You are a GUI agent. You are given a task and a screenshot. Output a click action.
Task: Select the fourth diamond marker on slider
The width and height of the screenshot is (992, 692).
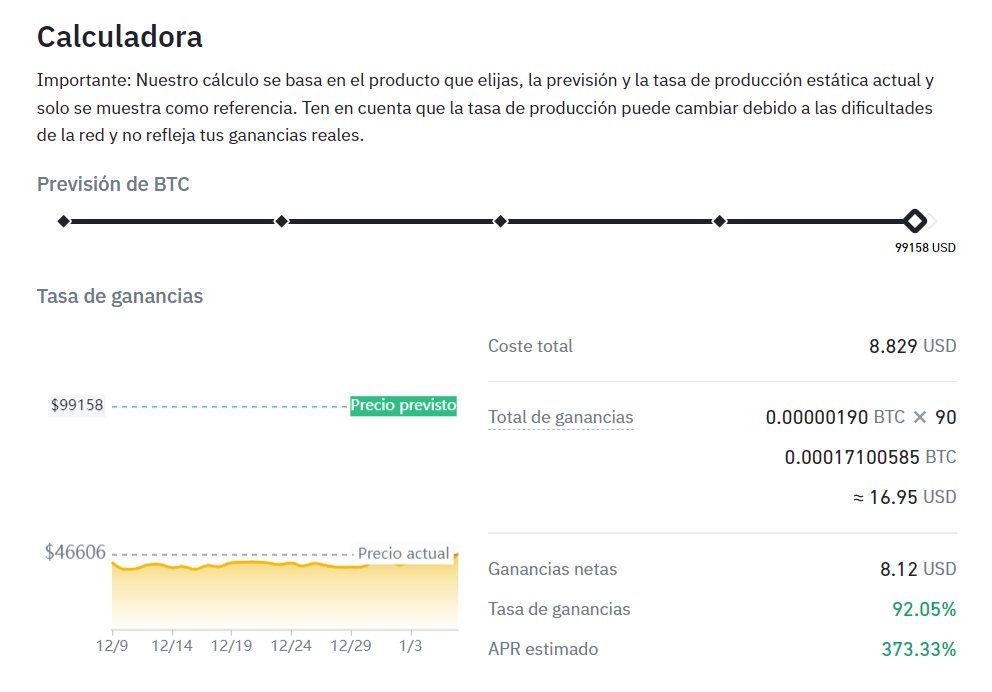point(719,221)
